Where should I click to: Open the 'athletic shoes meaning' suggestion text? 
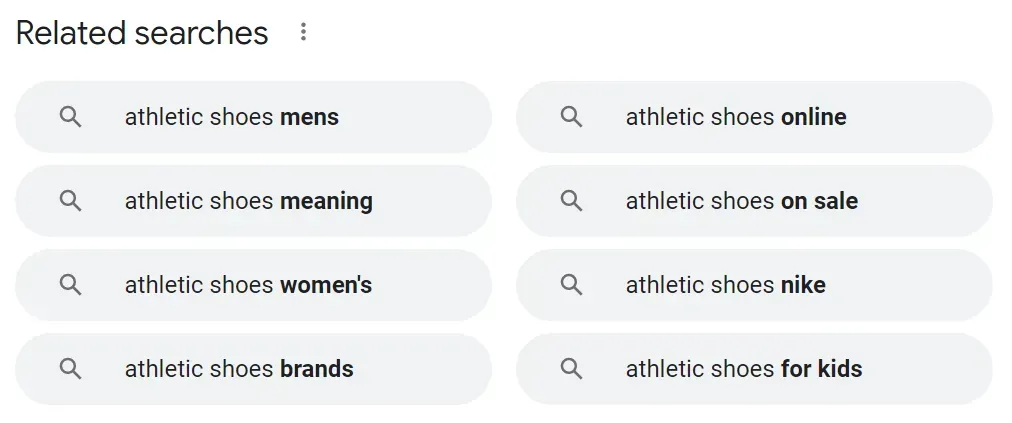(x=248, y=201)
